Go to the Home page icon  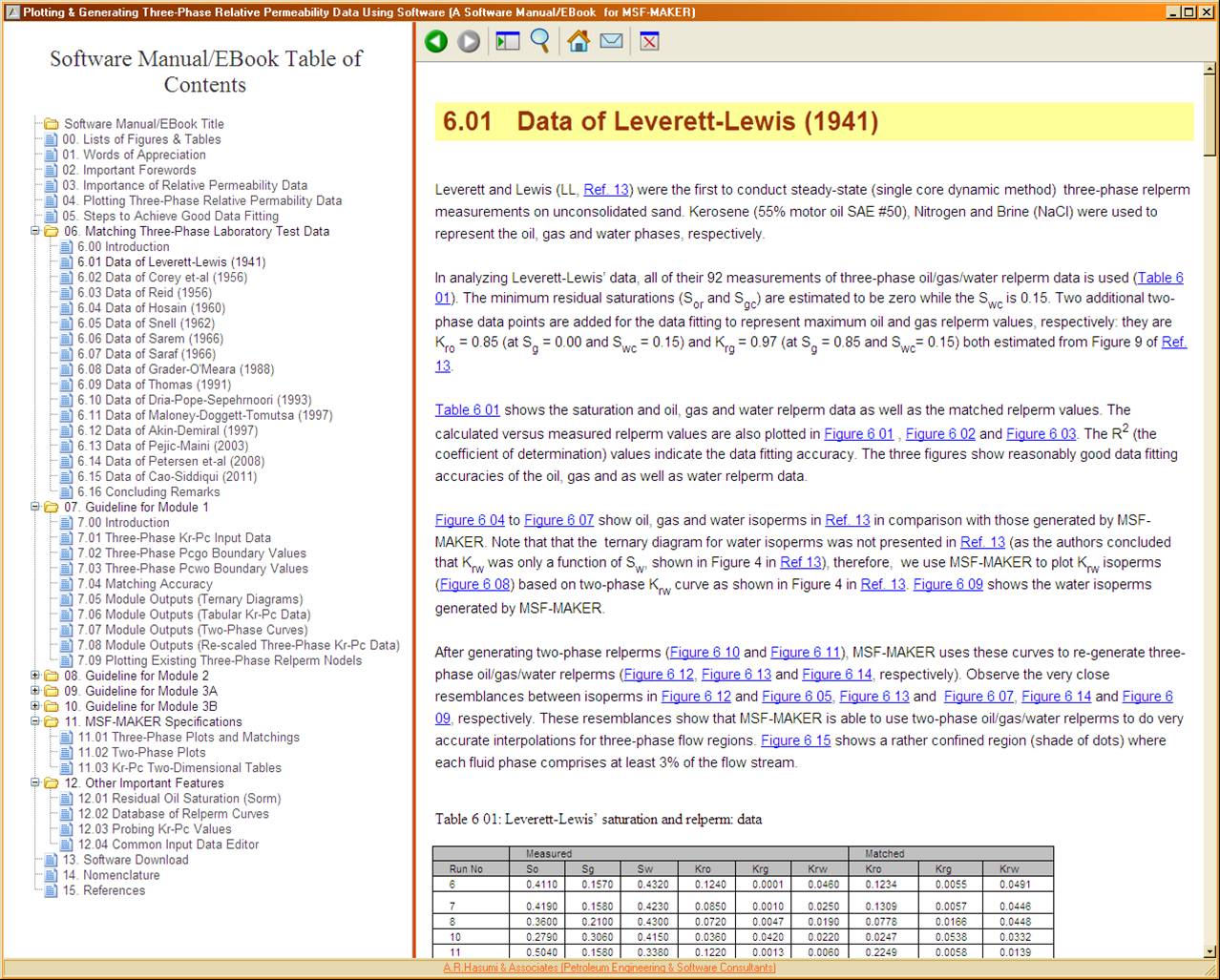coord(578,41)
